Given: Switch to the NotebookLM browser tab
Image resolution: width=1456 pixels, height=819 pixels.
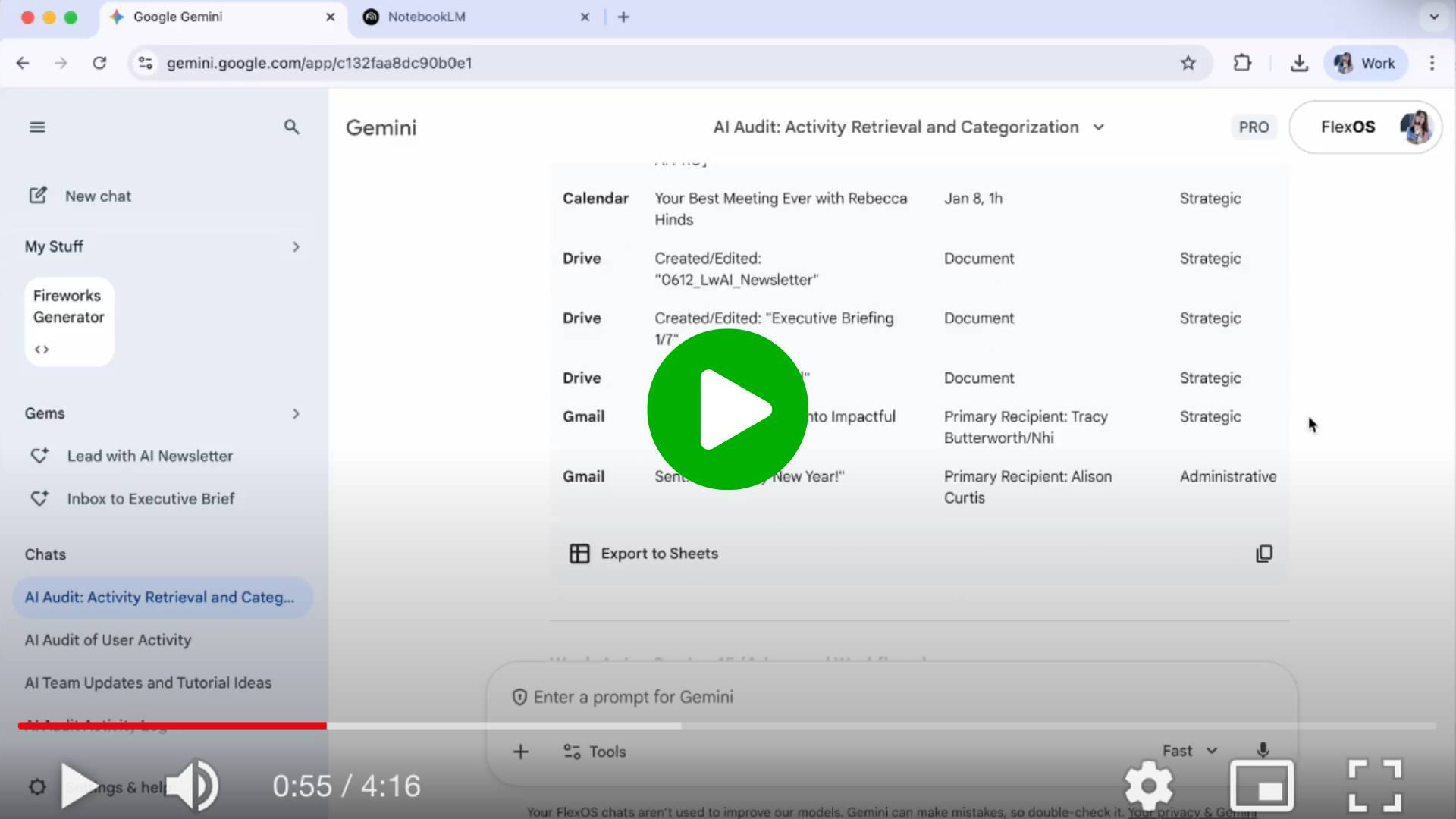Looking at the screenshot, I should [x=426, y=17].
